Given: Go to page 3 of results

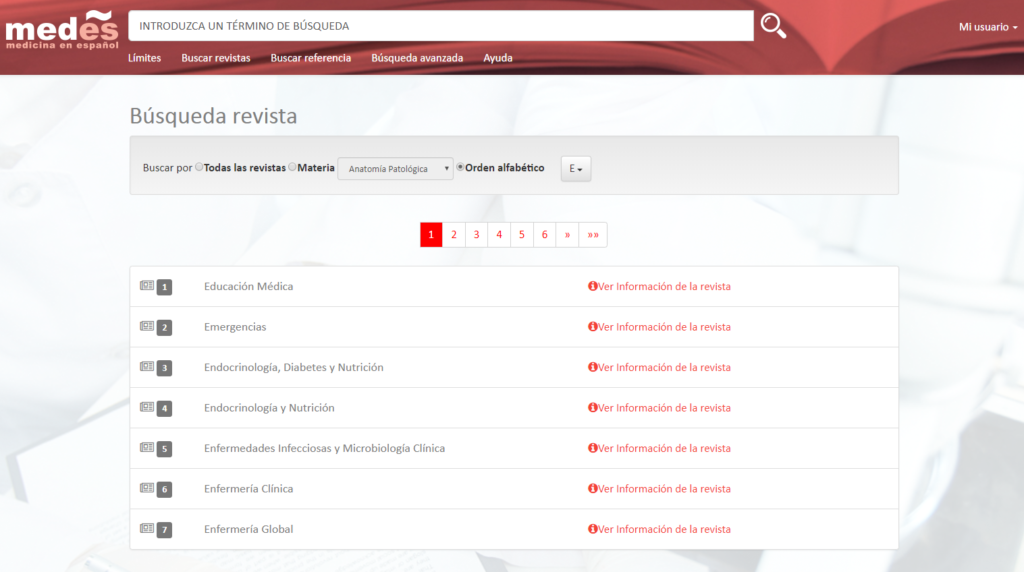Looking at the screenshot, I should click(x=476, y=235).
